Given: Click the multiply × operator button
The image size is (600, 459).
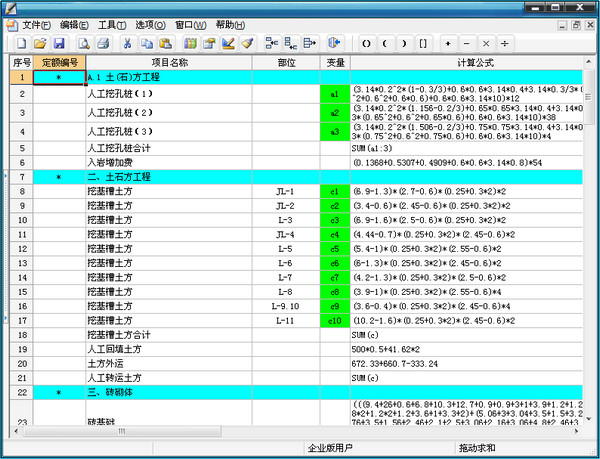Looking at the screenshot, I should click(x=486, y=44).
